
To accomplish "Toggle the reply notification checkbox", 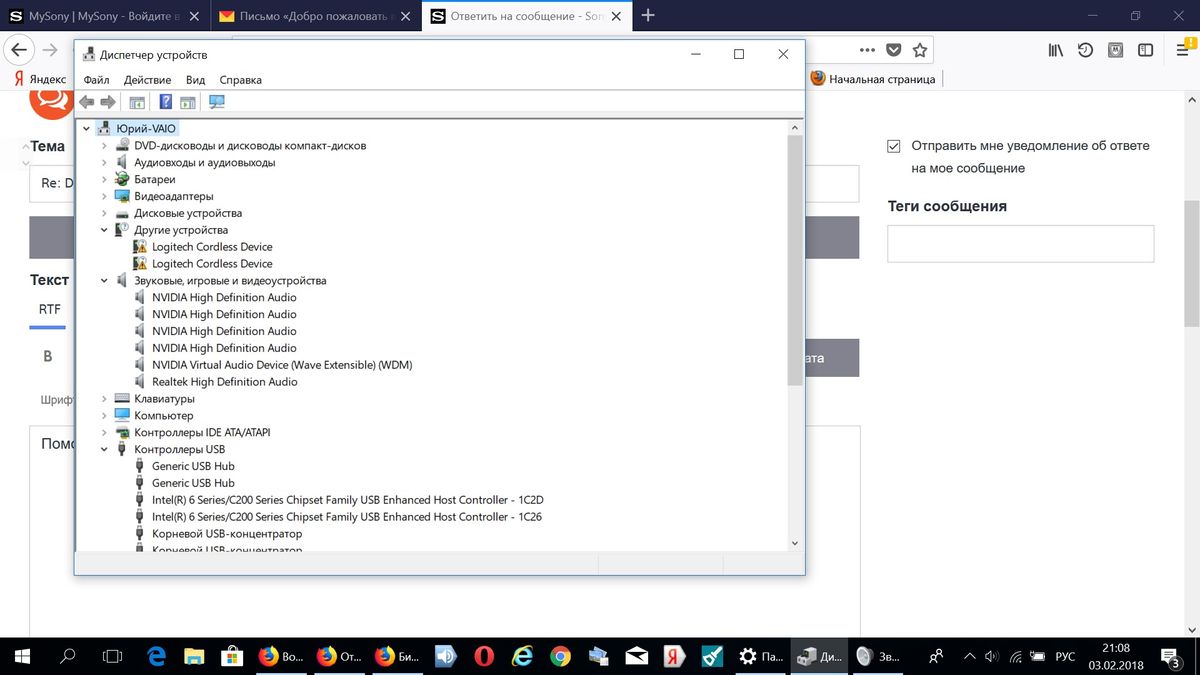I will [894, 146].
